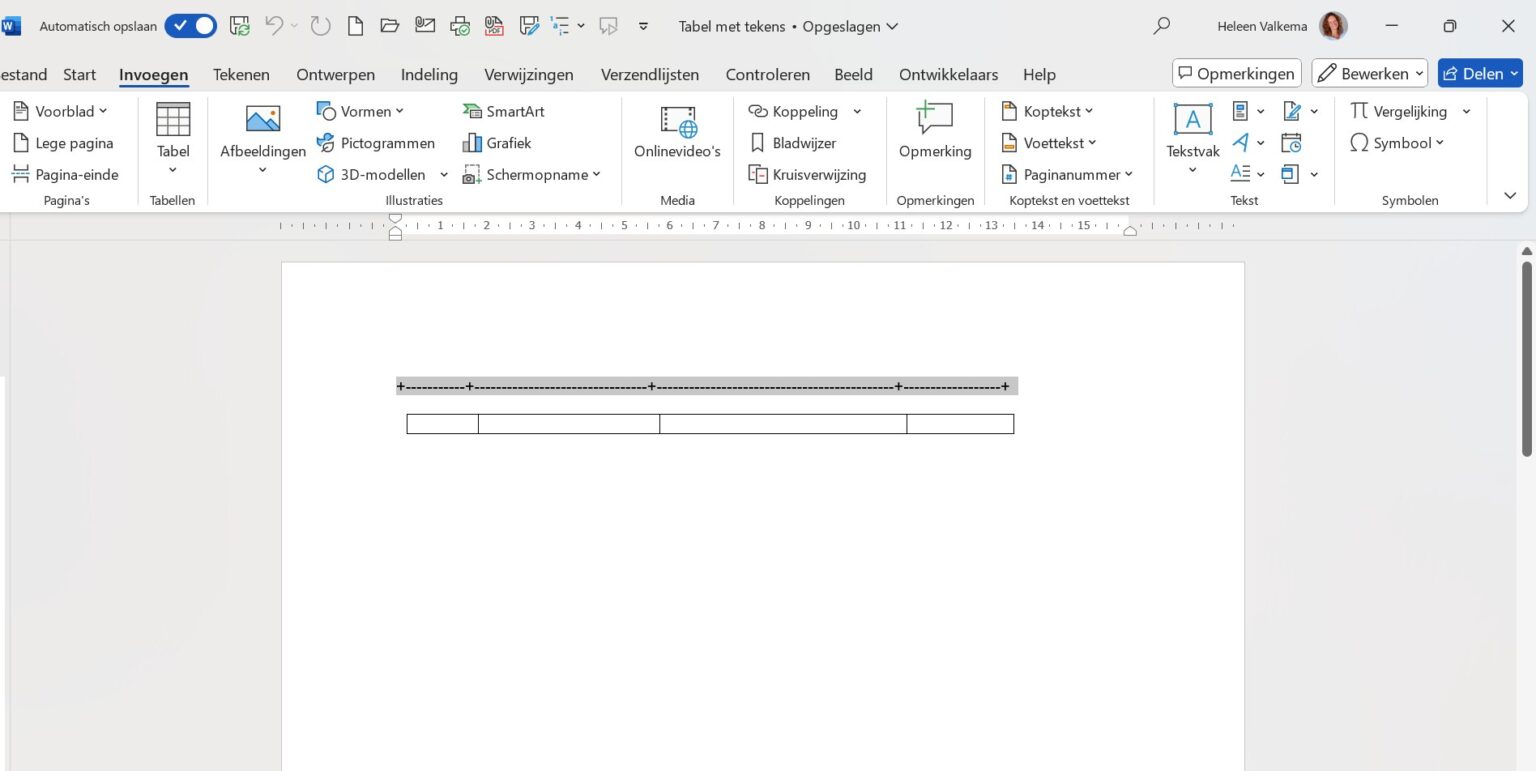
Task: Toggle Automatisch opslaan switch
Action: 190,26
